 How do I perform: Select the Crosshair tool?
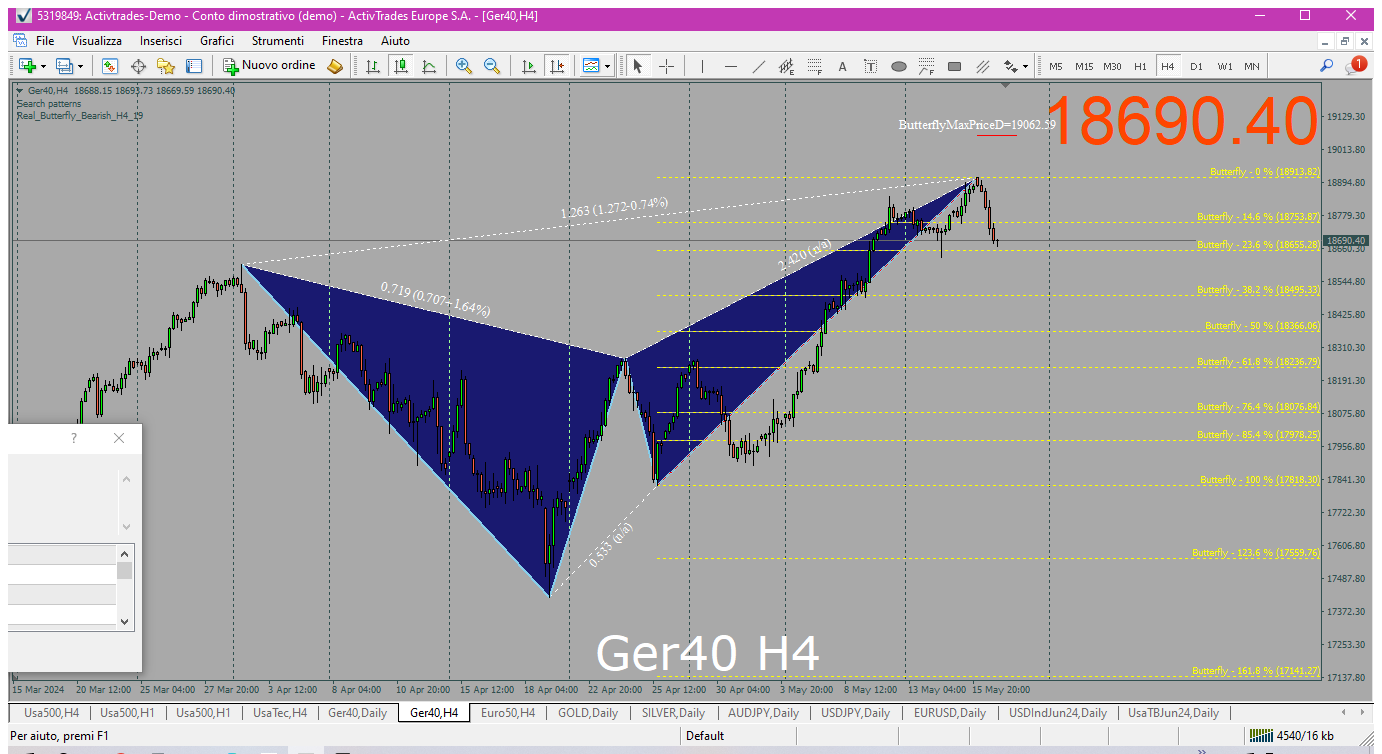tap(666, 66)
